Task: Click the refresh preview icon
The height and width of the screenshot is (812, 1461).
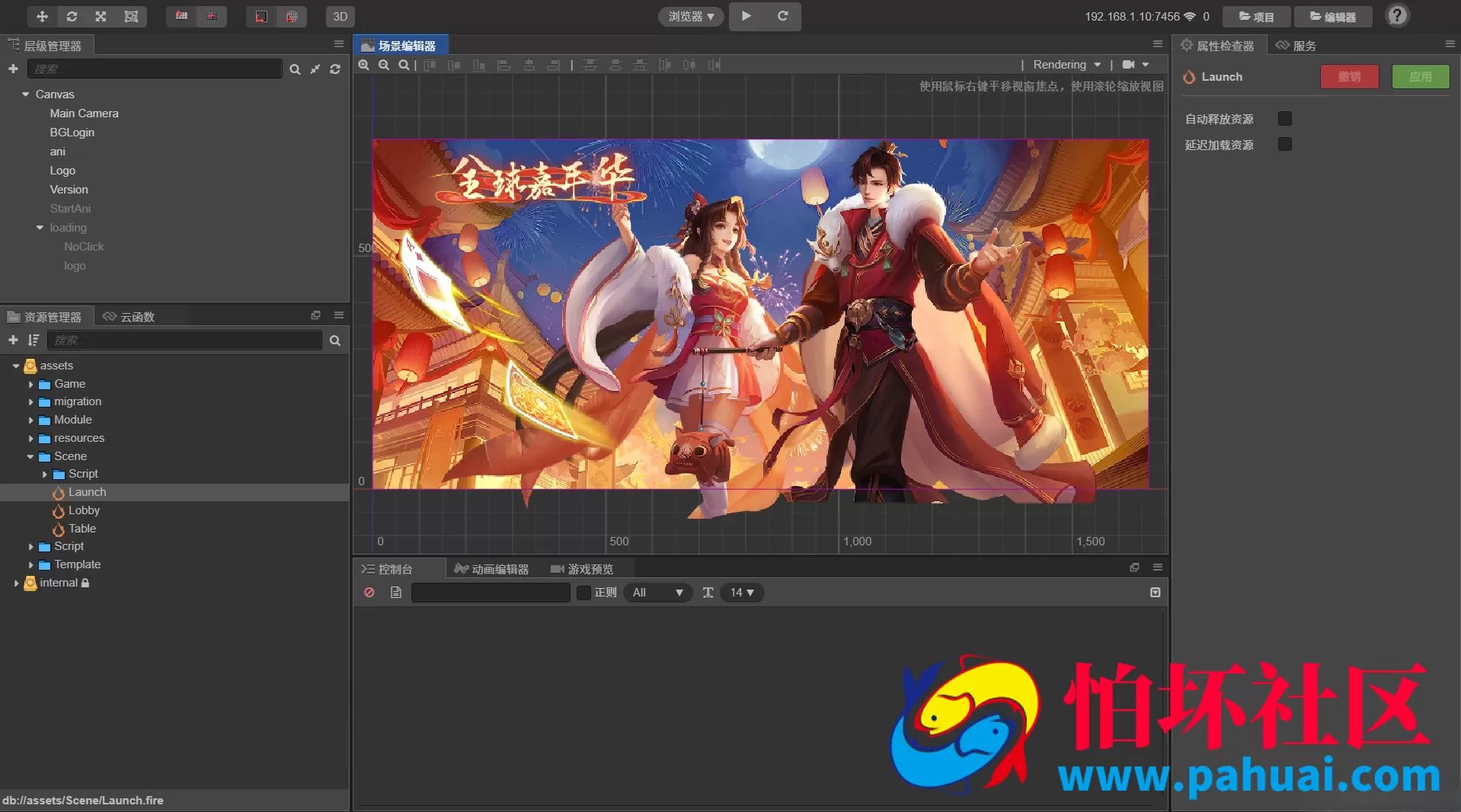Action: tap(782, 16)
